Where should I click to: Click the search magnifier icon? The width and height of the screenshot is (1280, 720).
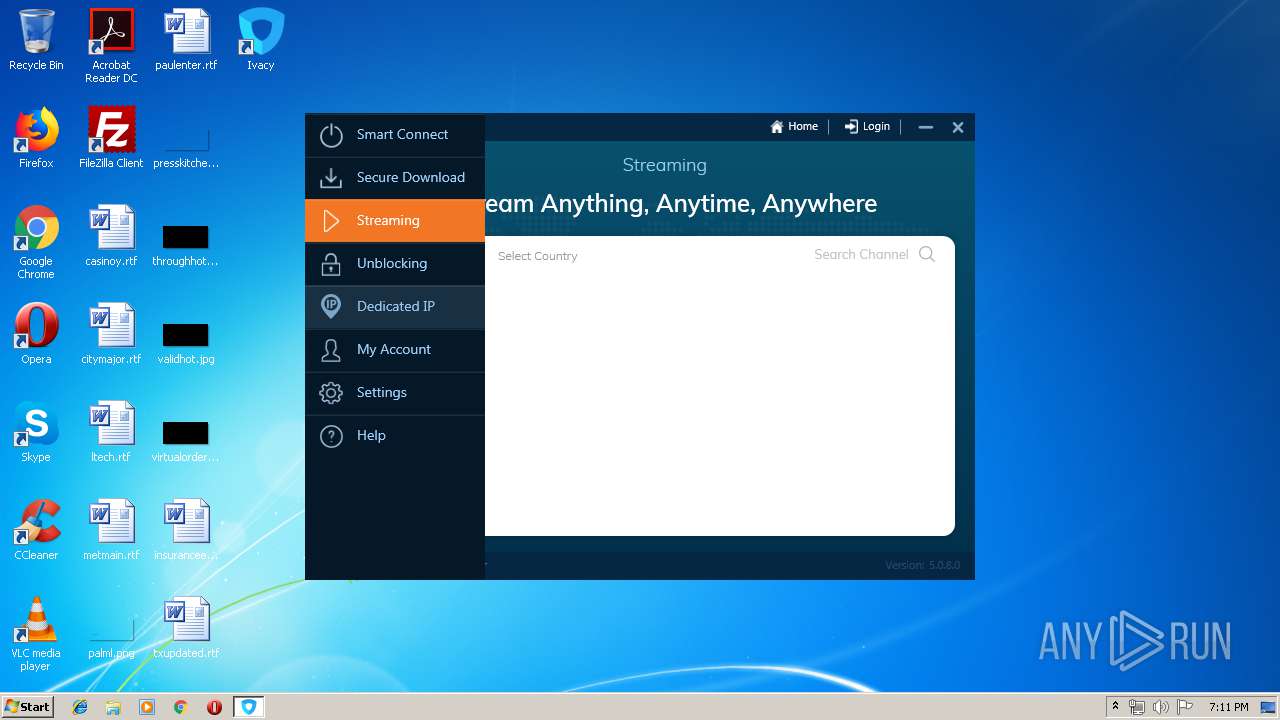tap(927, 255)
